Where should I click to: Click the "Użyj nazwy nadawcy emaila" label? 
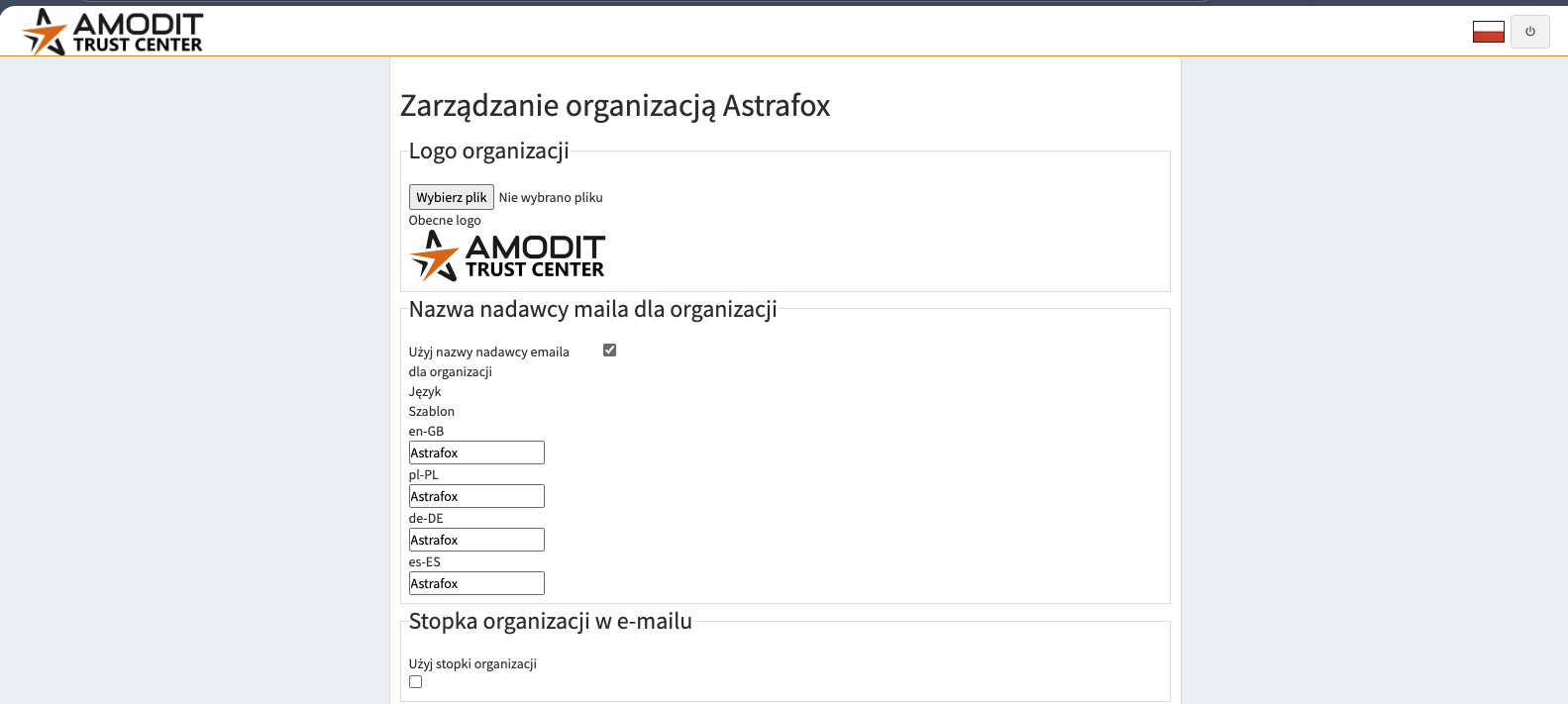point(488,352)
